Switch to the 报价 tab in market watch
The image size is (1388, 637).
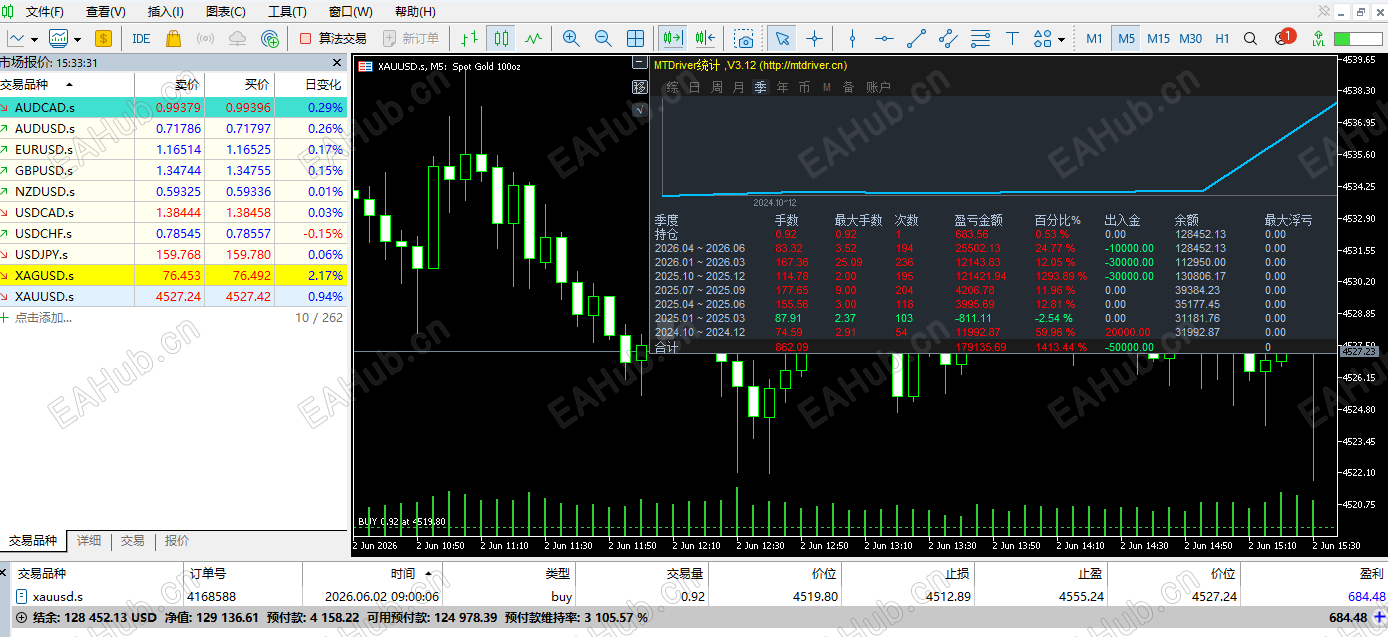click(177, 541)
